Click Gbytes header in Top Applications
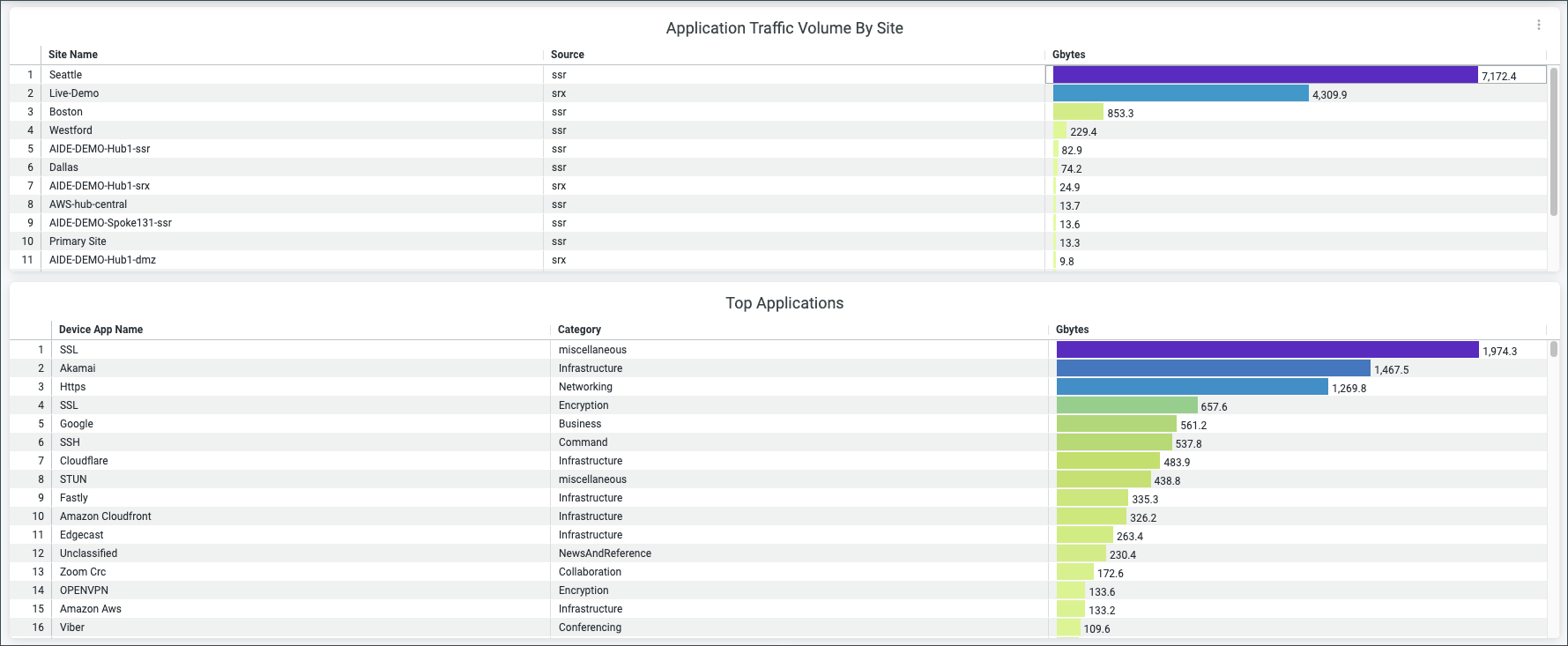This screenshot has width=1568, height=646. click(1072, 330)
